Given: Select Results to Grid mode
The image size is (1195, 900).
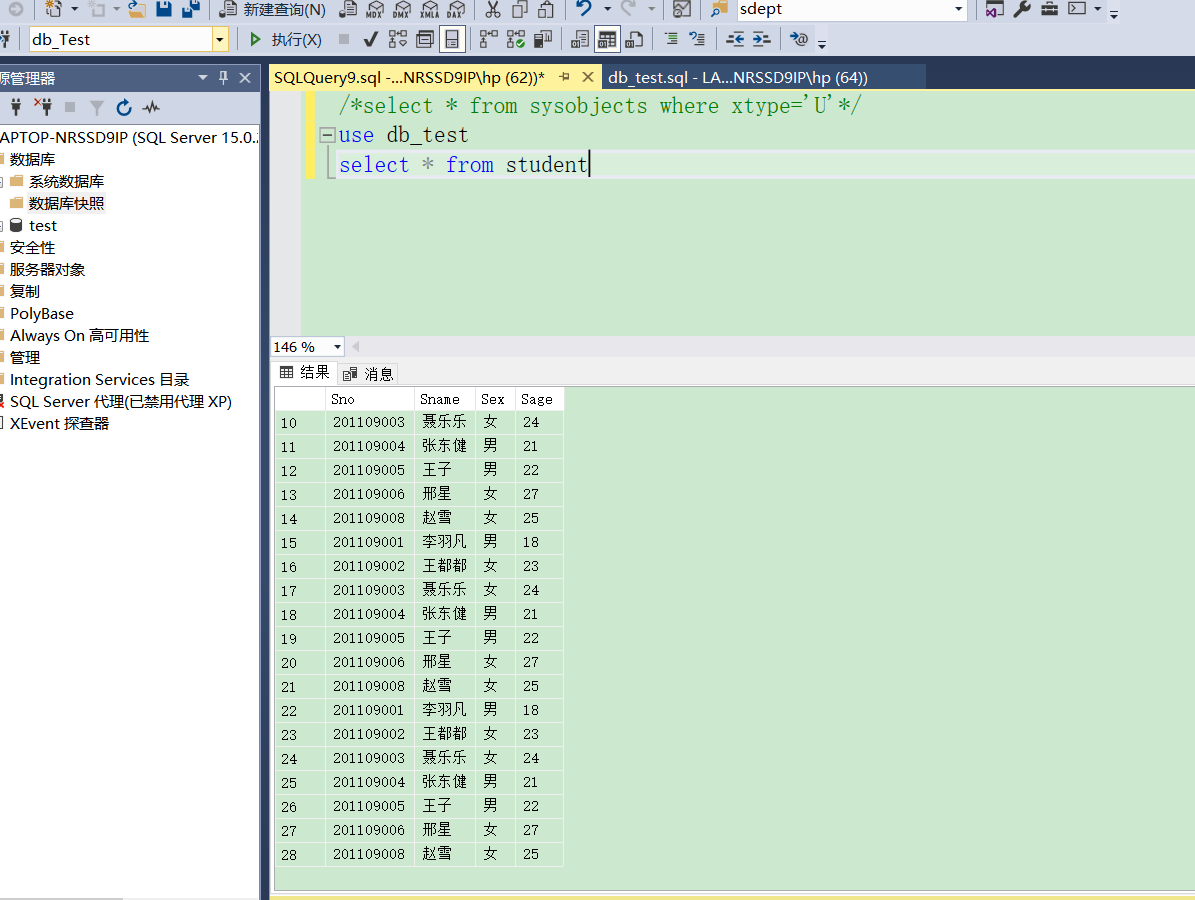Looking at the screenshot, I should click(607, 40).
